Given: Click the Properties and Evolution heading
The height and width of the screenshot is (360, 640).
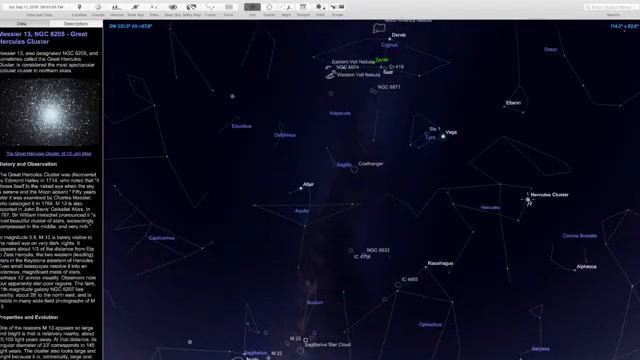Looking at the screenshot, I should (29, 317).
